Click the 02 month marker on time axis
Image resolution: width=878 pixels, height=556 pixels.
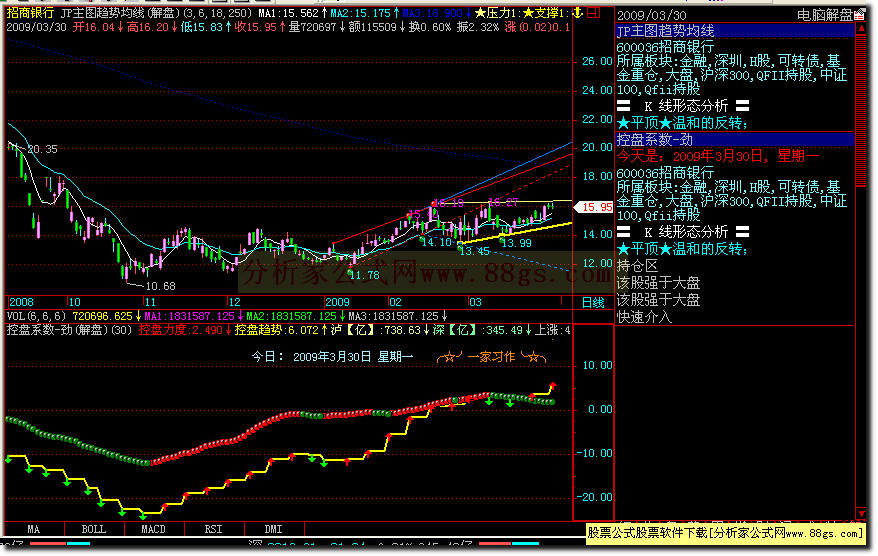click(x=395, y=302)
